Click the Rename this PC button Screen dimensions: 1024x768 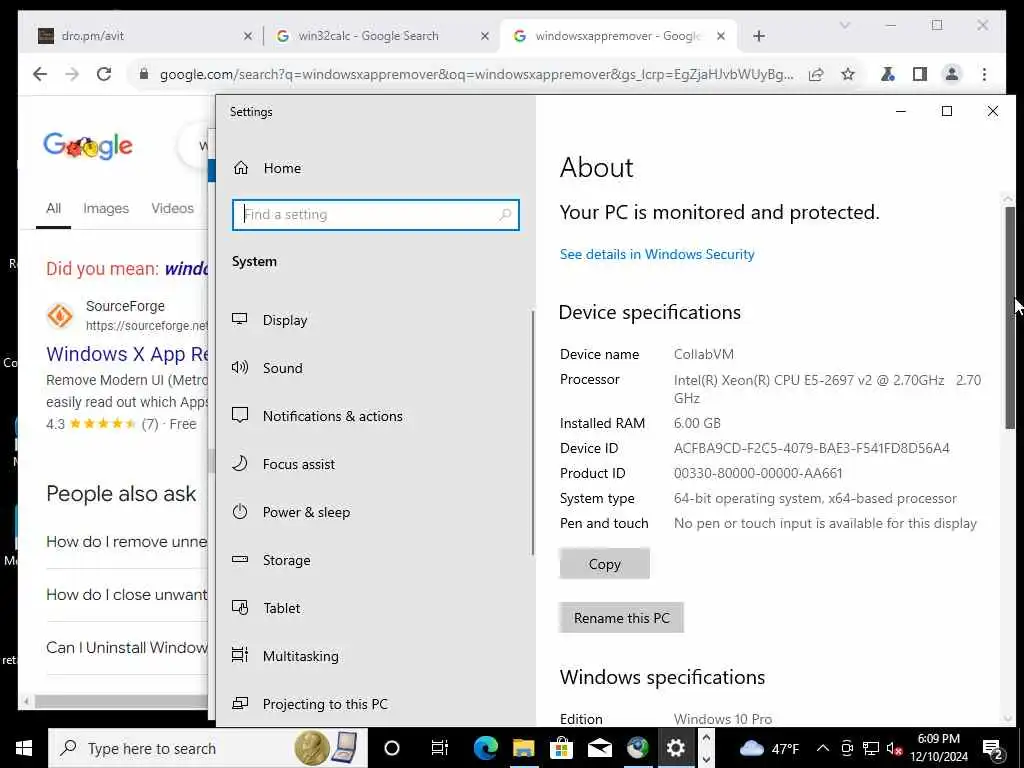coord(622,618)
